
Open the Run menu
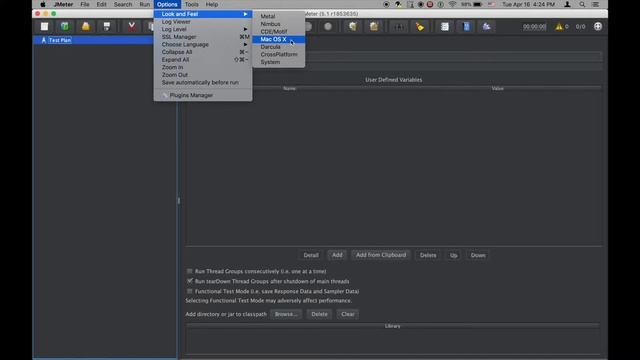(x=145, y=4)
